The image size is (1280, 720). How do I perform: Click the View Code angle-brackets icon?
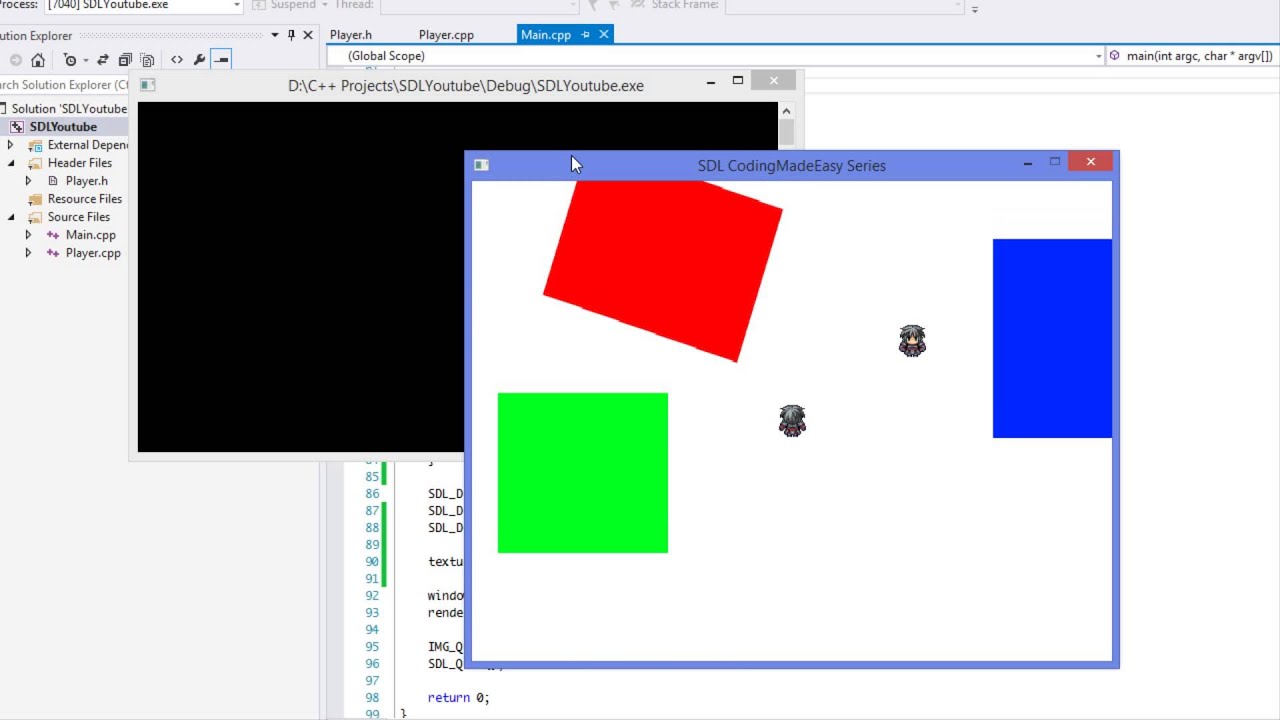(x=177, y=60)
